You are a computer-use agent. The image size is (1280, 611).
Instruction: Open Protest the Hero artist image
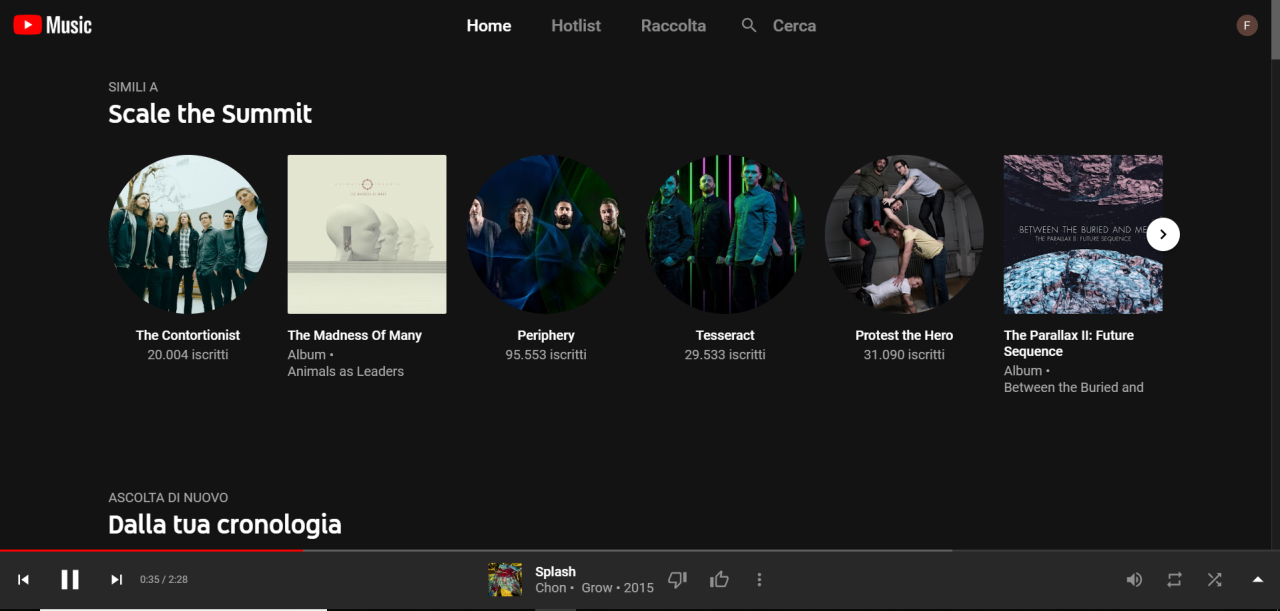(904, 234)
